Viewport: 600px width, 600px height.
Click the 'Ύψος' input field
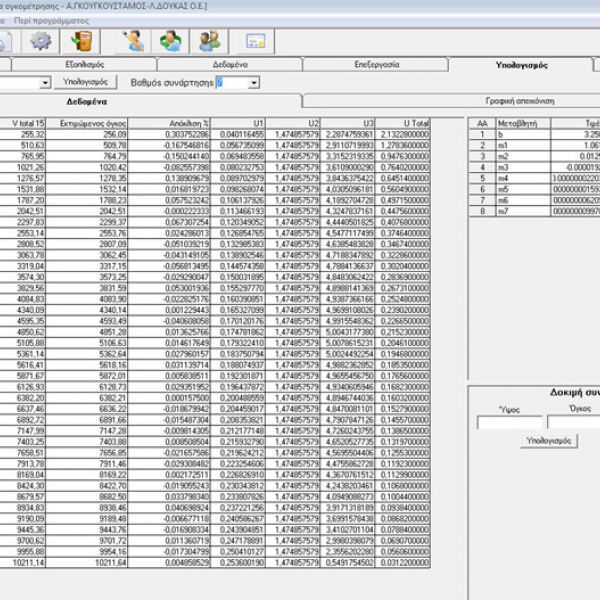coord(508,423)
